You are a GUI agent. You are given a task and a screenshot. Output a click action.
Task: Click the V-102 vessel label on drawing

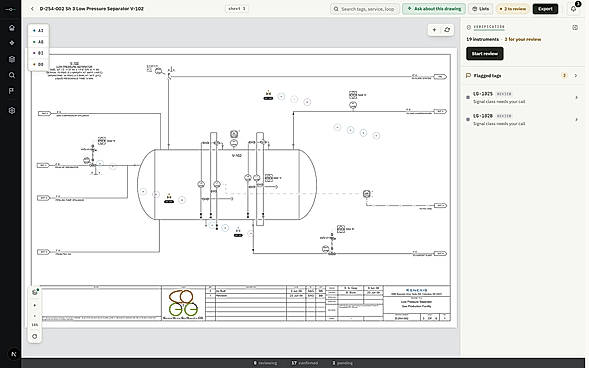click(237, 155)
